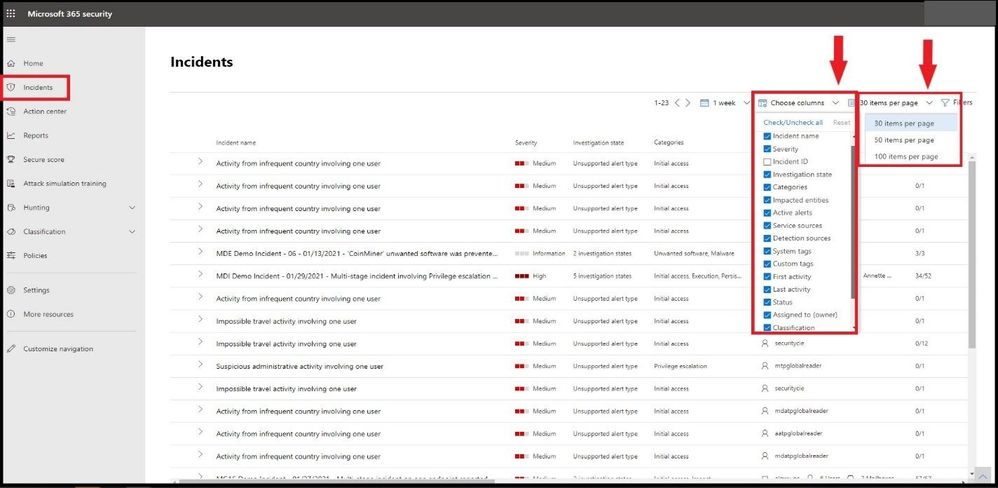Uncheck the Assigned to (owner) checkbox

[x=767, y=315]
